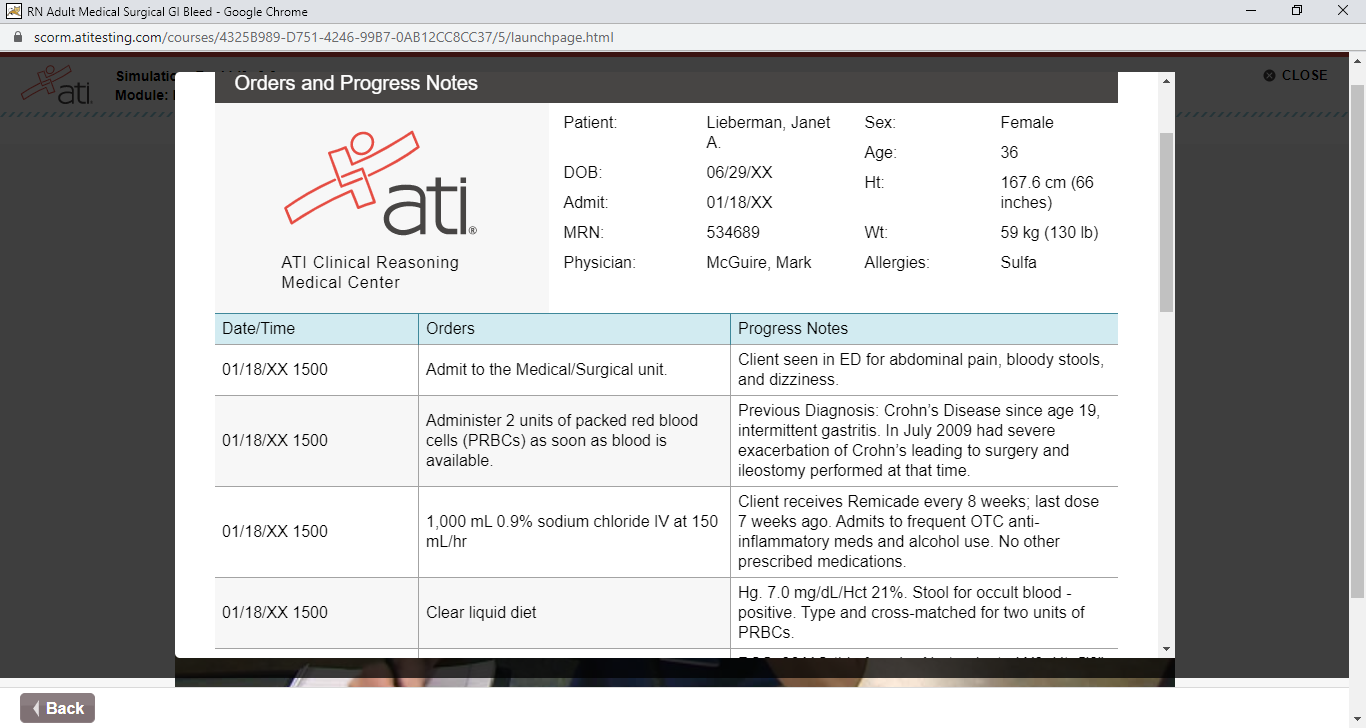Click the 'Client seen in ED for abdominal pain' note

click(924, 370)
